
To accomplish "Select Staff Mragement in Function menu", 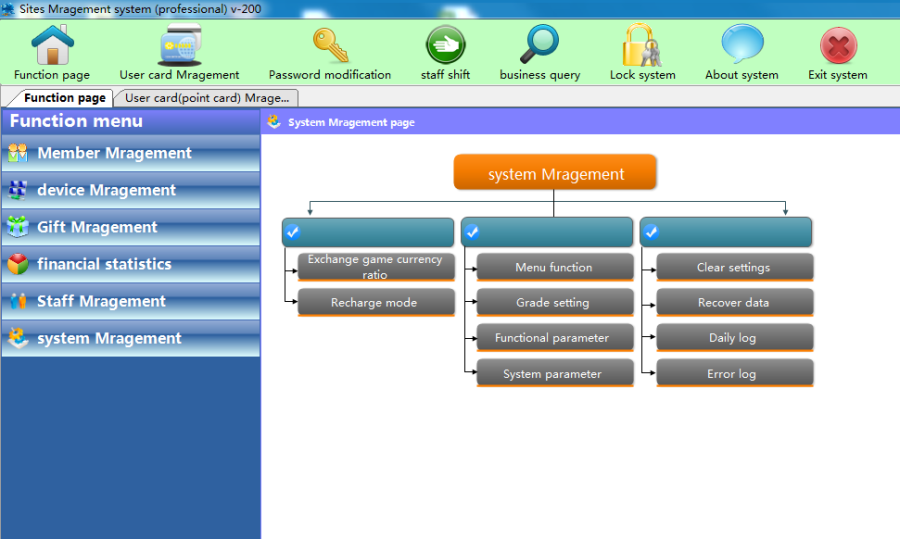I will (x=131, y=301).
